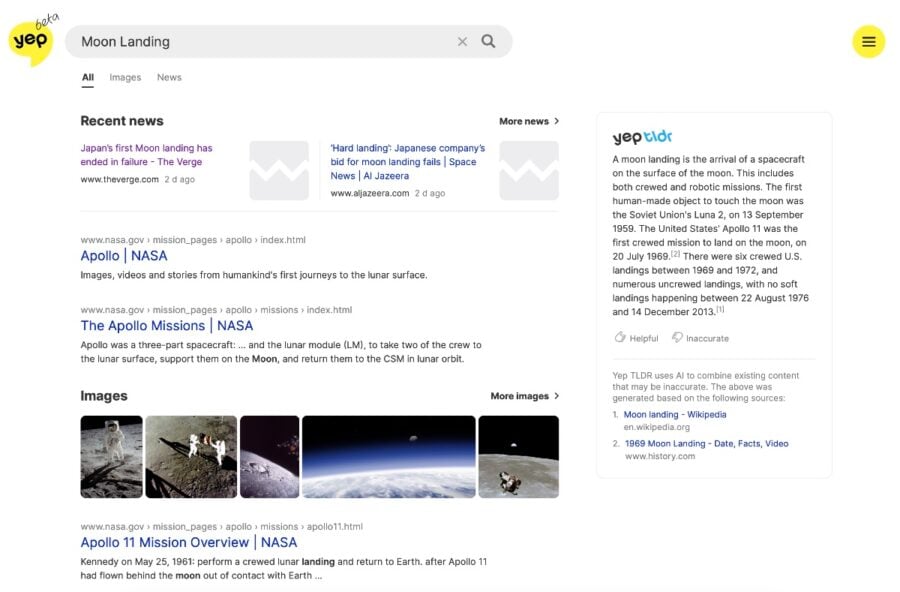
Task: Open the yellow hamburger menu
Action: 868,41
